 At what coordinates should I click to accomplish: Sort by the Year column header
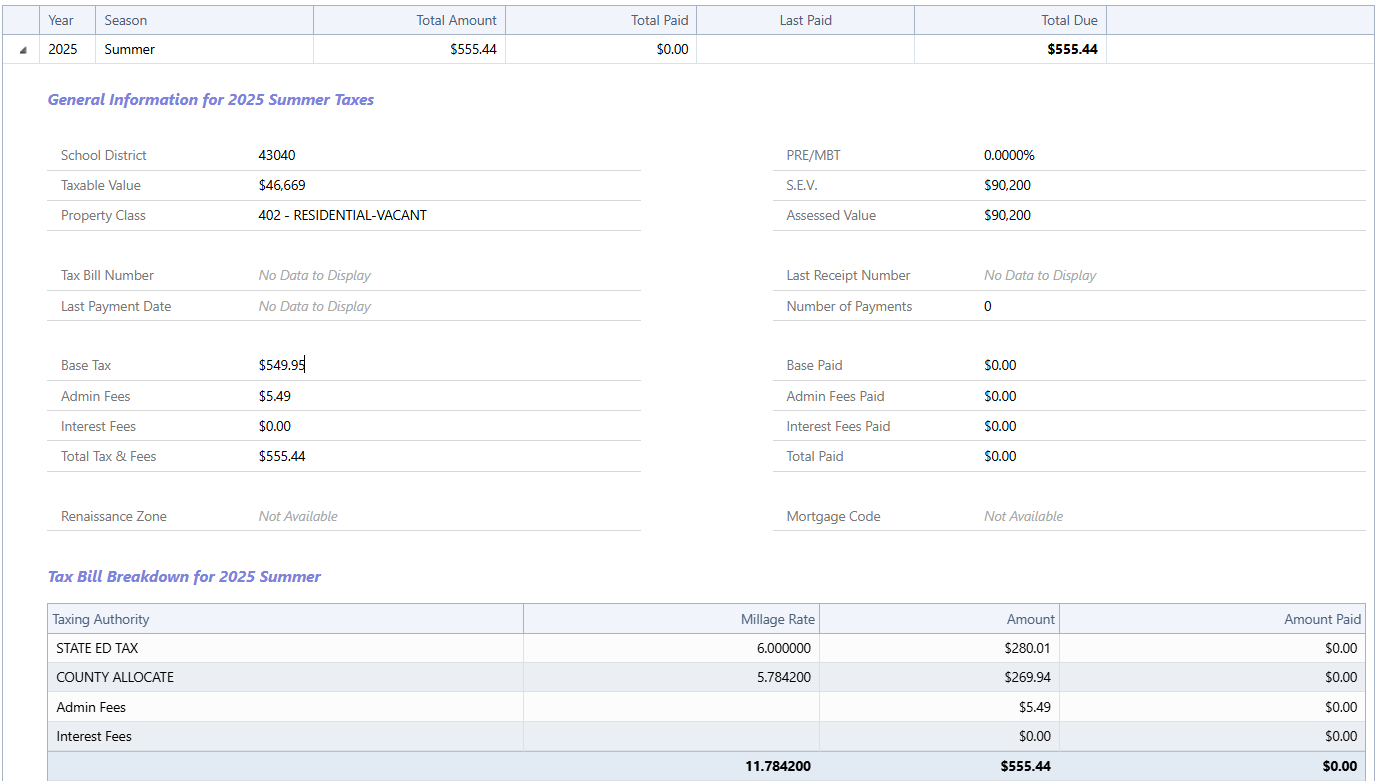click(61, 20)
